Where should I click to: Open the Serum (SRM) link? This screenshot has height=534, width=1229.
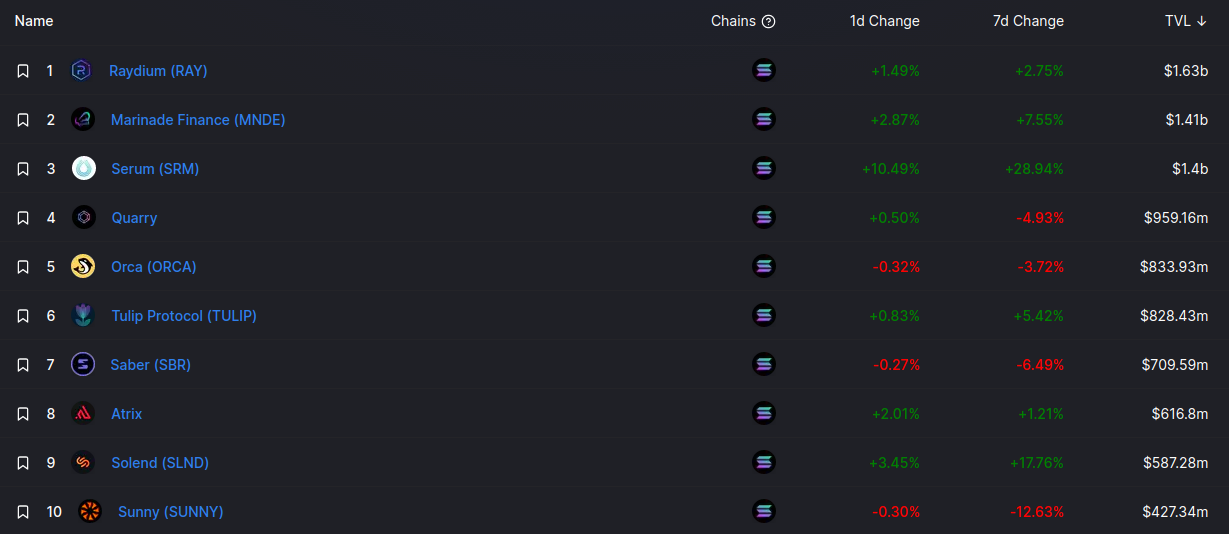(x=155, y=169)
